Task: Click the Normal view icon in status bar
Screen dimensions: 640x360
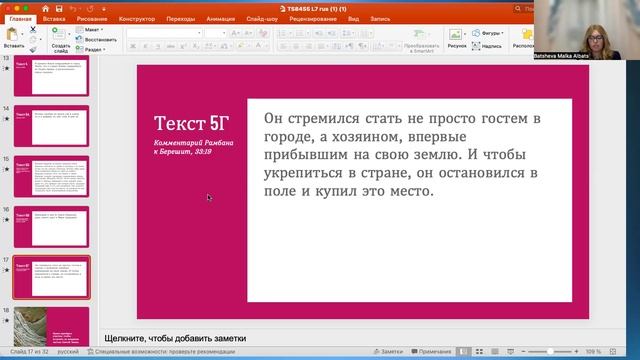Action: (x=463, y=351)
